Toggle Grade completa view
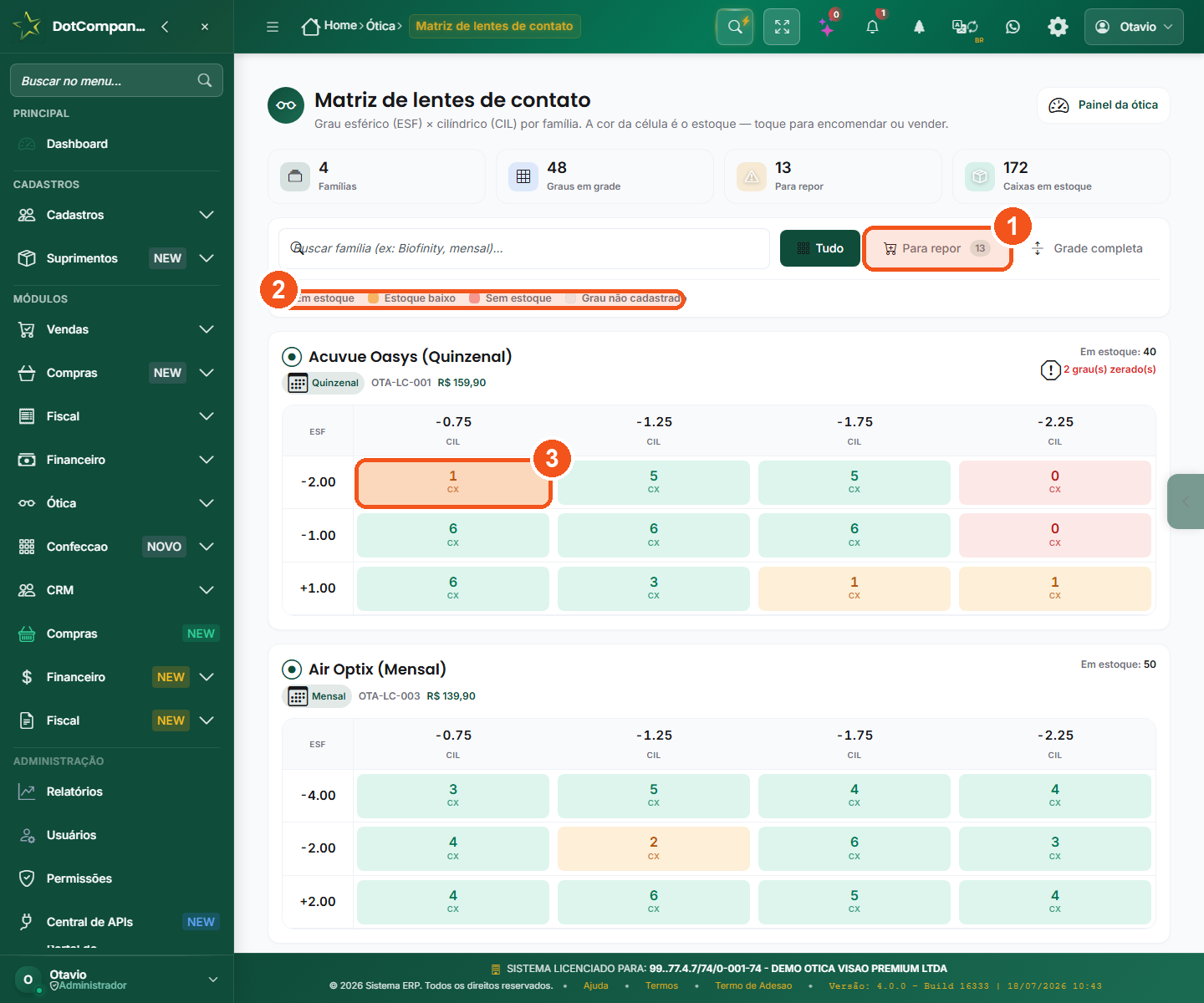 (x=1087, y=248)
